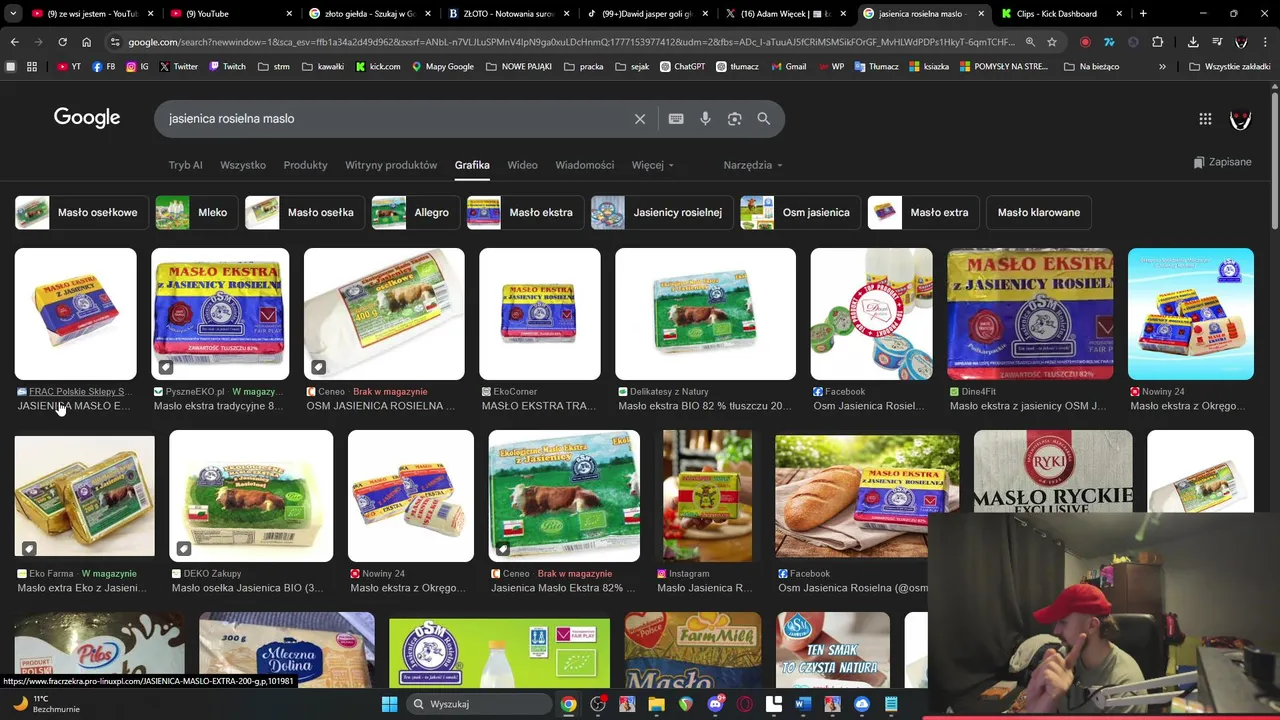Open Opera browser from the taskbar

tap(744, 704)
